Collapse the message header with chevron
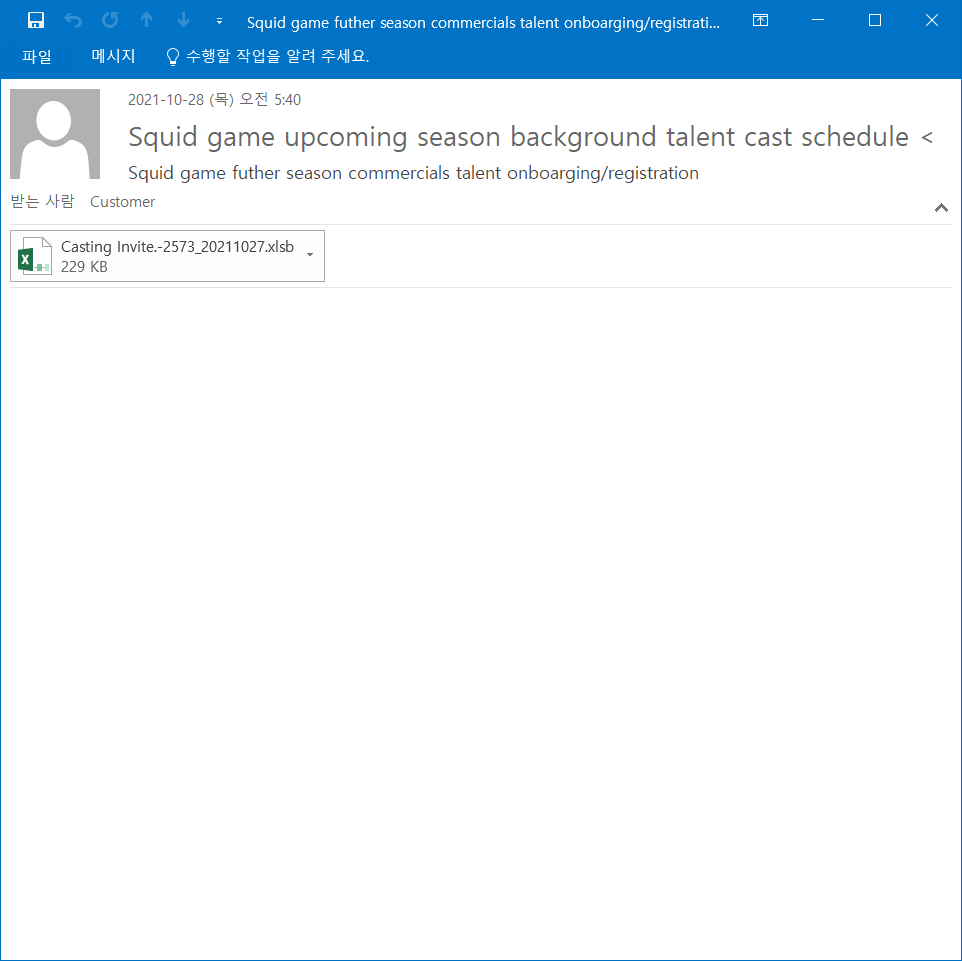The width and height of the screenshot is (962, 961). [941, 208]
